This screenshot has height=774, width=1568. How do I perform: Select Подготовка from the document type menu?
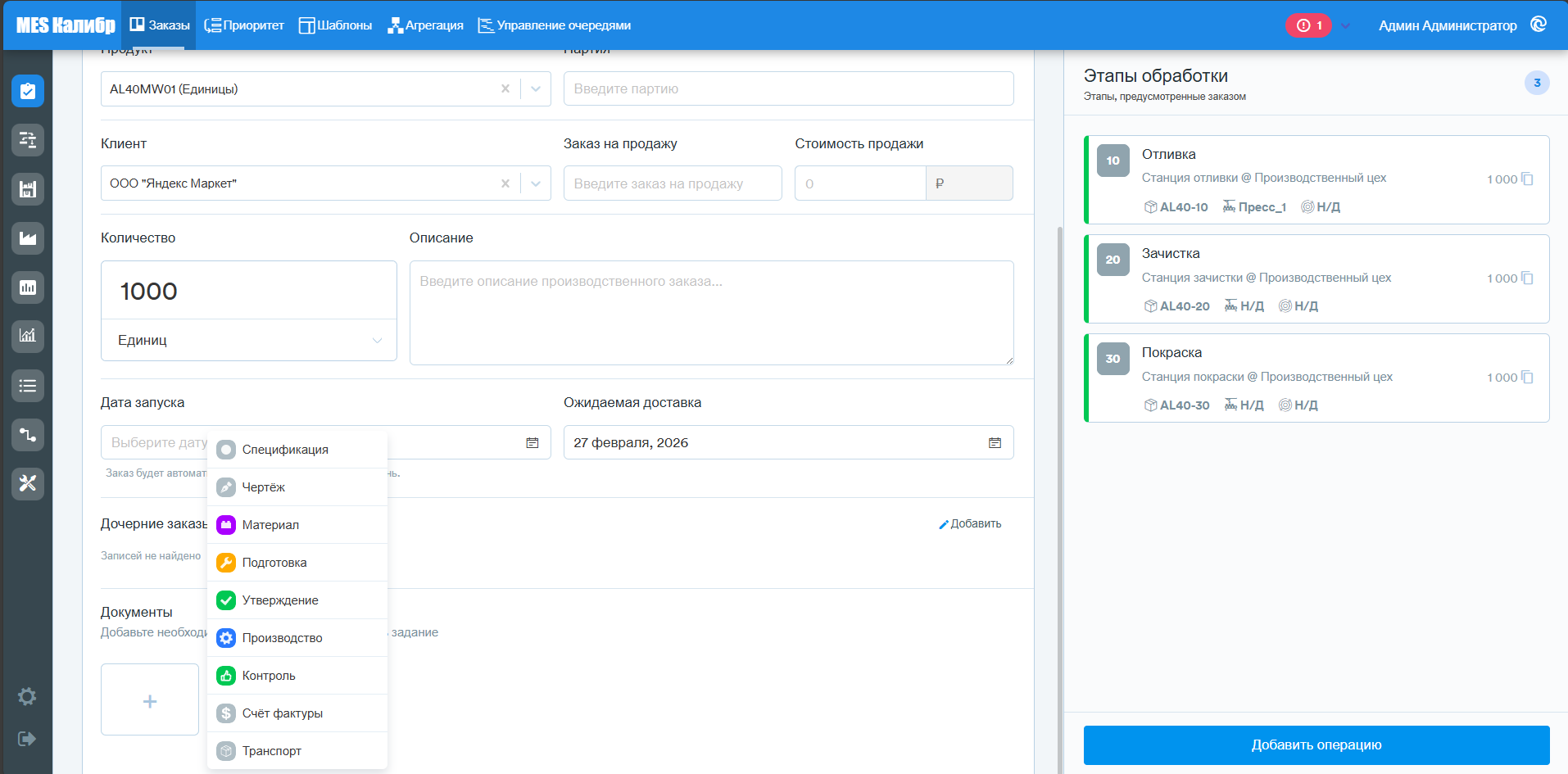[297, 563]
